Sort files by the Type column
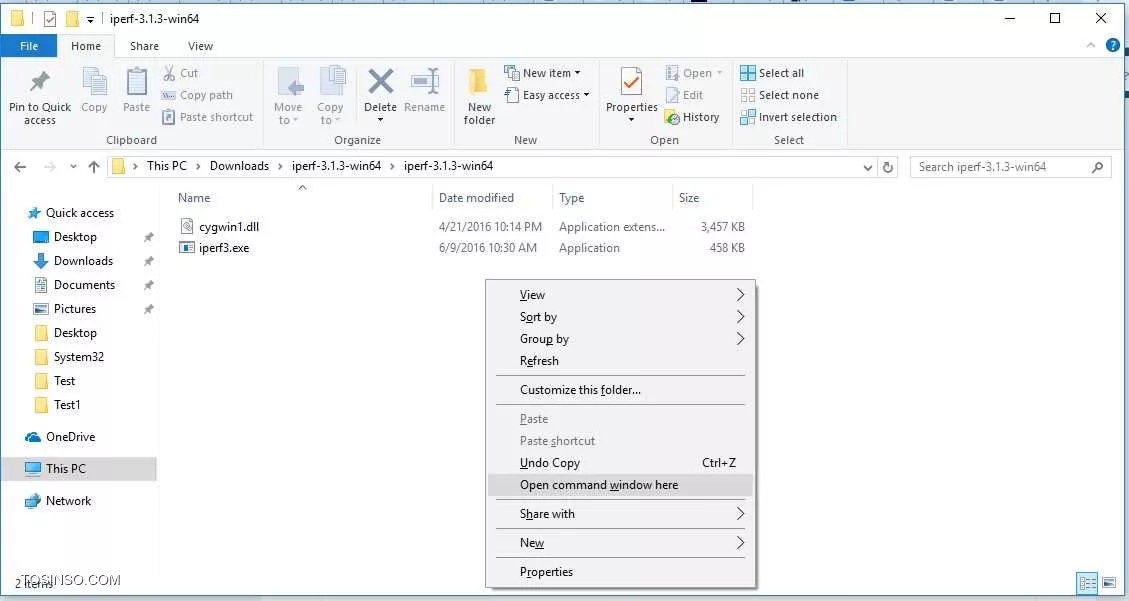Screen dimensions: 1129x601 point(613,198)
